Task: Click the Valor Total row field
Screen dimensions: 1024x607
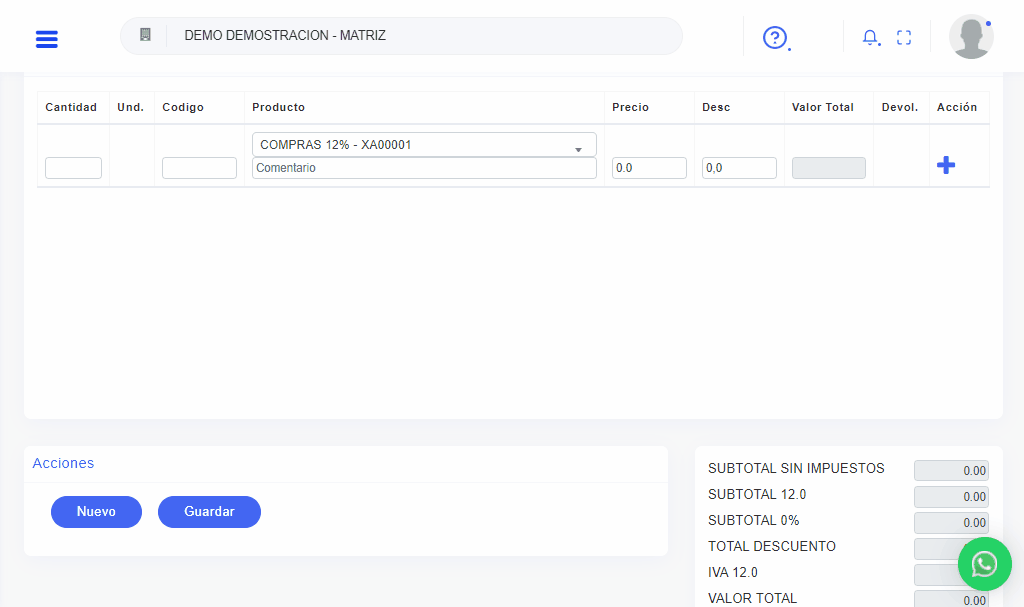Action: click(x=828, y=168)
